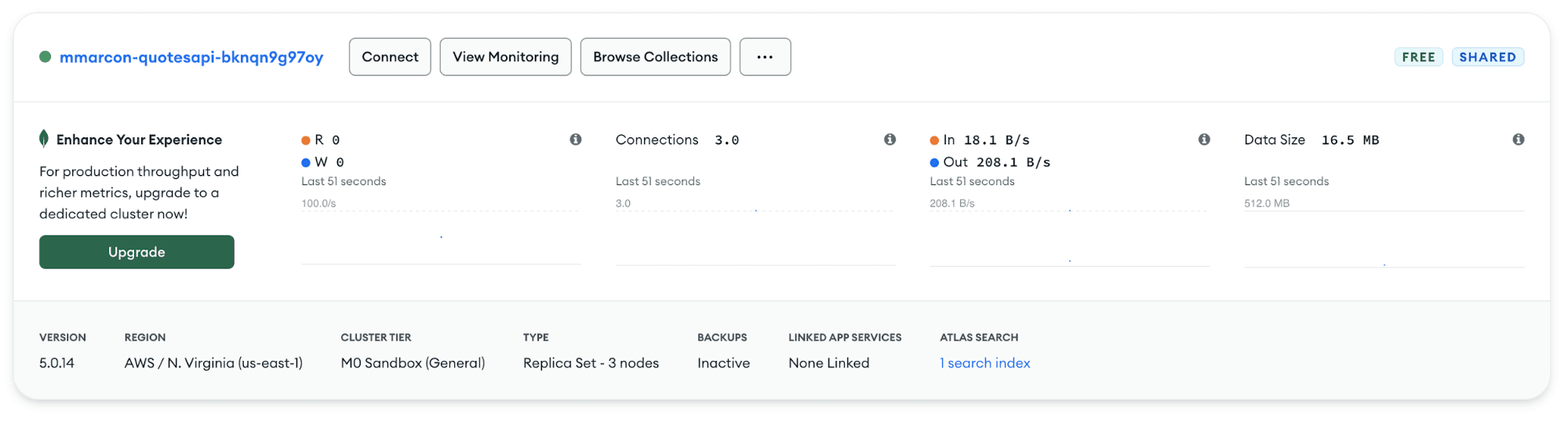Click the info icon beside Data Size

coord(1519,140)
